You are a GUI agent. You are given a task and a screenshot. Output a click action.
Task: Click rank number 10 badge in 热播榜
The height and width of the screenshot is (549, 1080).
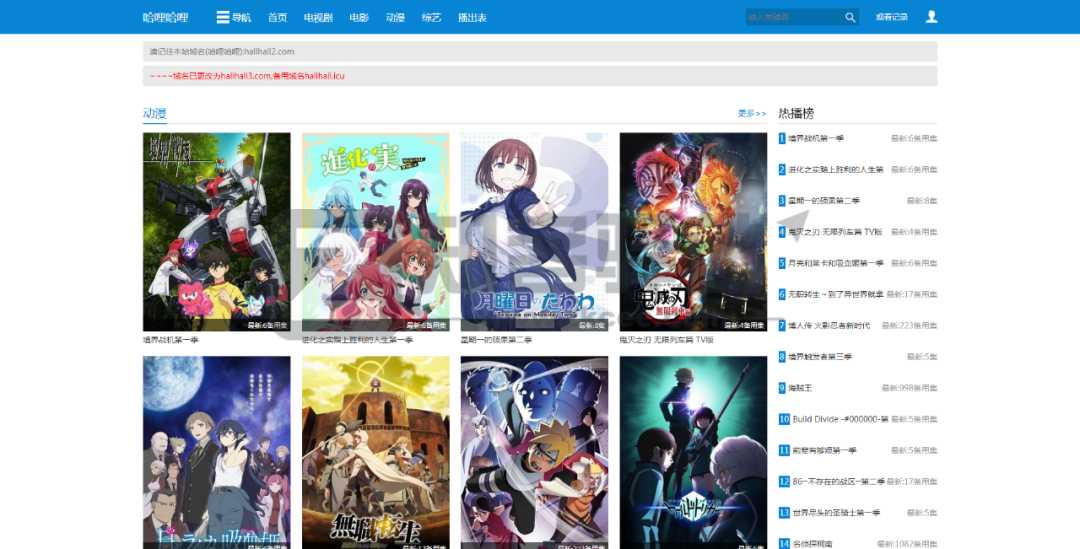pyautogui.click(x=784, y=419)
